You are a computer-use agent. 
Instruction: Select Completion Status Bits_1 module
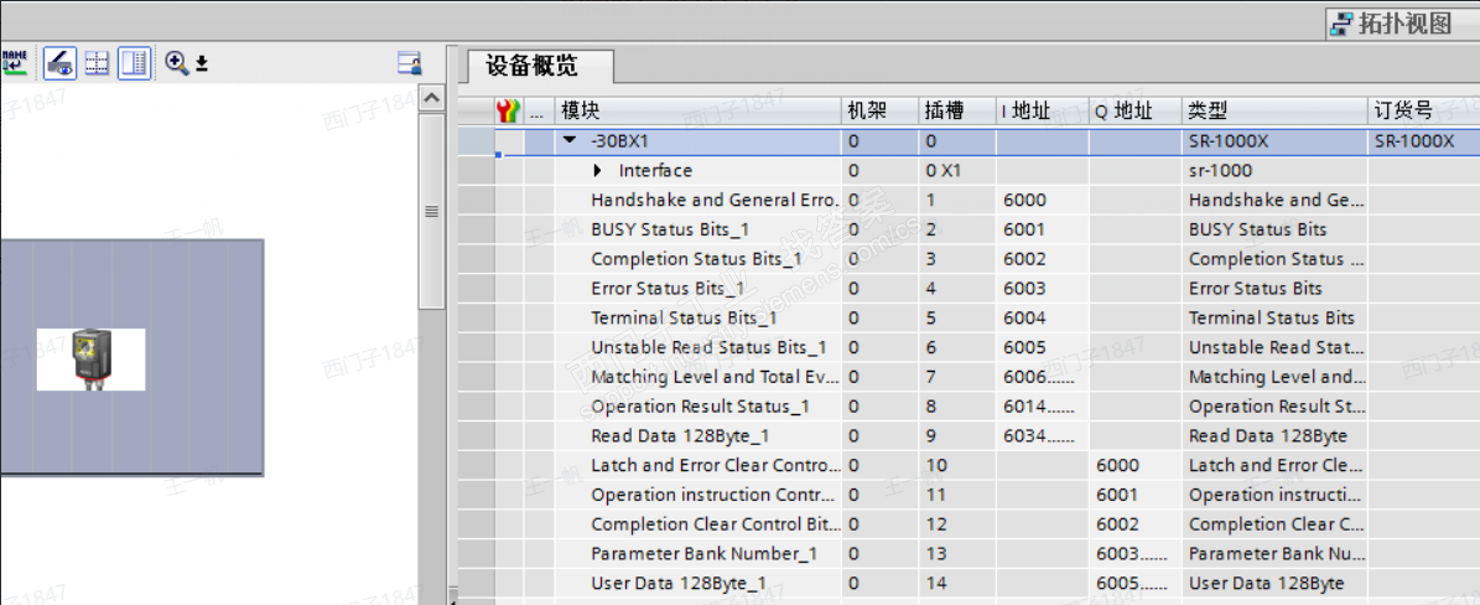pyautogui.click(x=696, y=259)
